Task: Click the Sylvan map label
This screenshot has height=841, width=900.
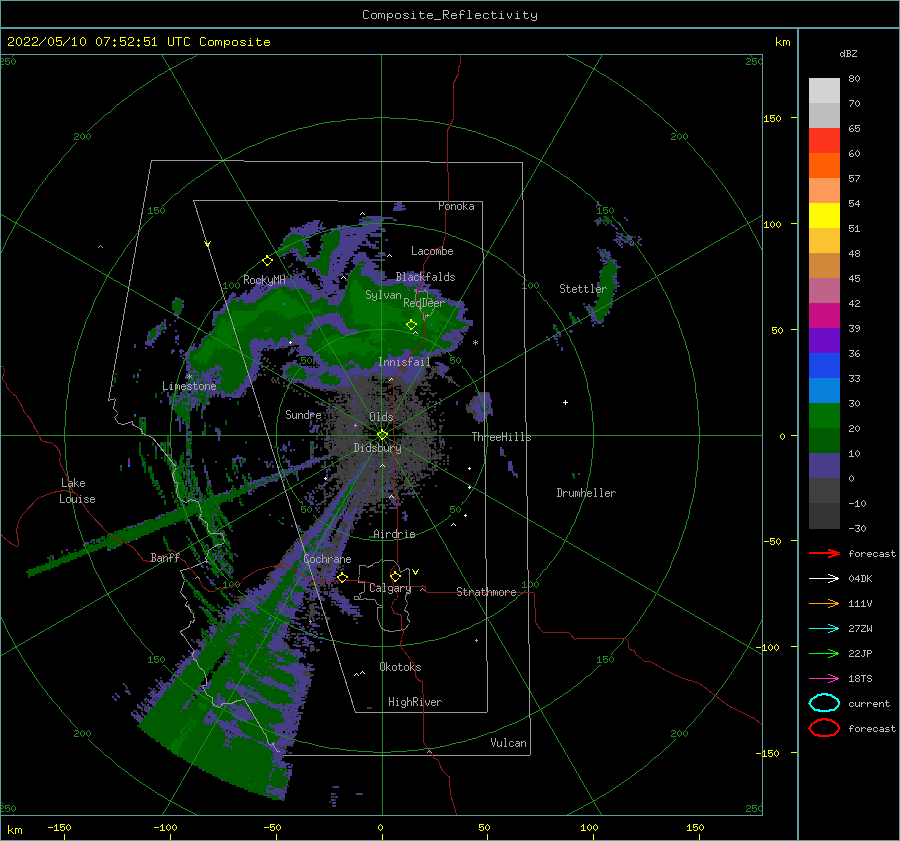Action: tap(383, 295)
